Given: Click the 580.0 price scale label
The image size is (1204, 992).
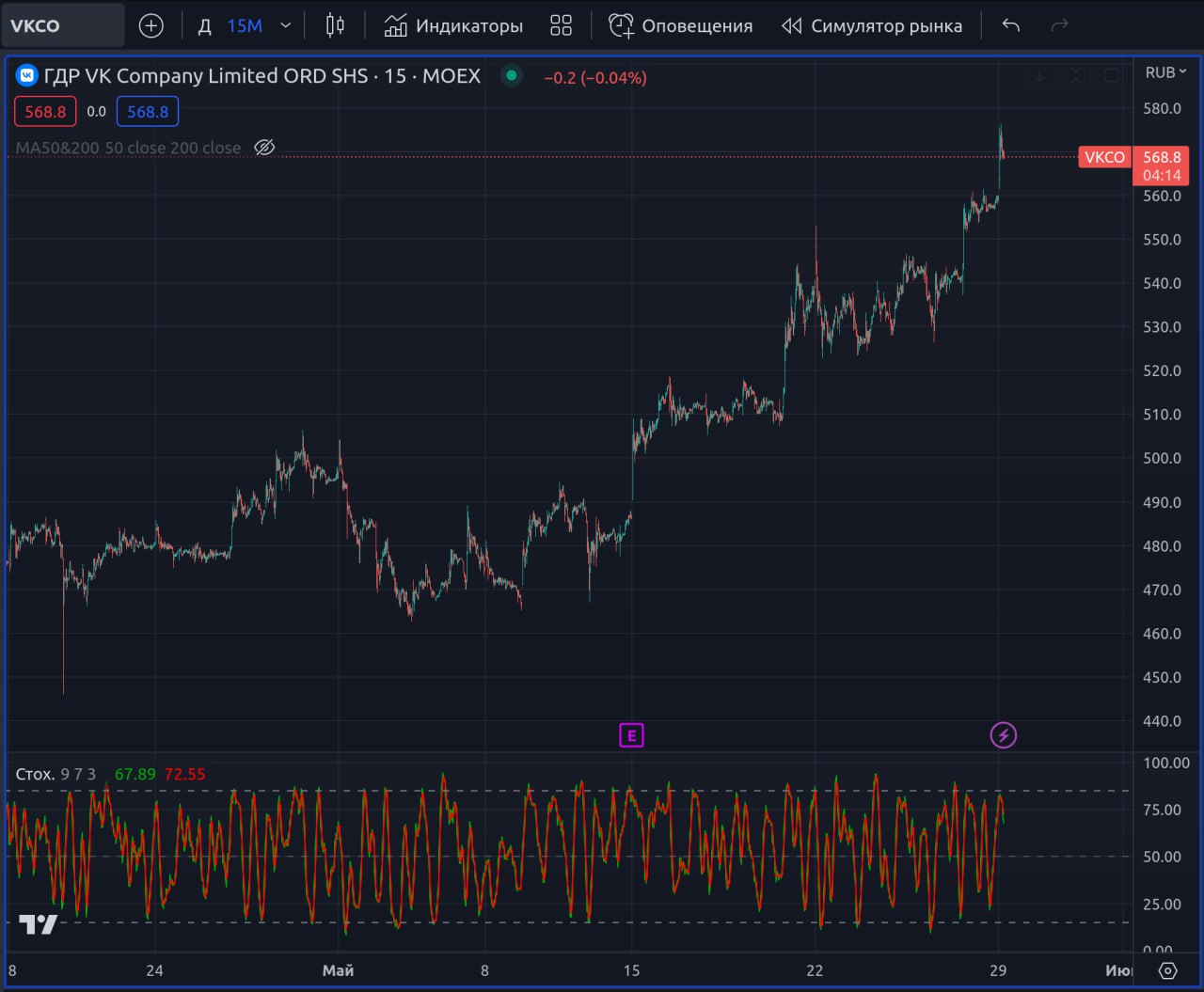Looking at the screenshot, I should 1162,108.
